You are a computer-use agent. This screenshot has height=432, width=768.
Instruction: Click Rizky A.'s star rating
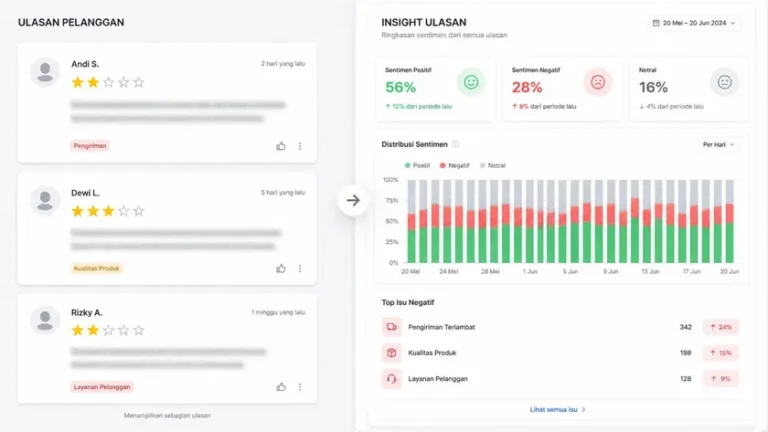(108, 331)
